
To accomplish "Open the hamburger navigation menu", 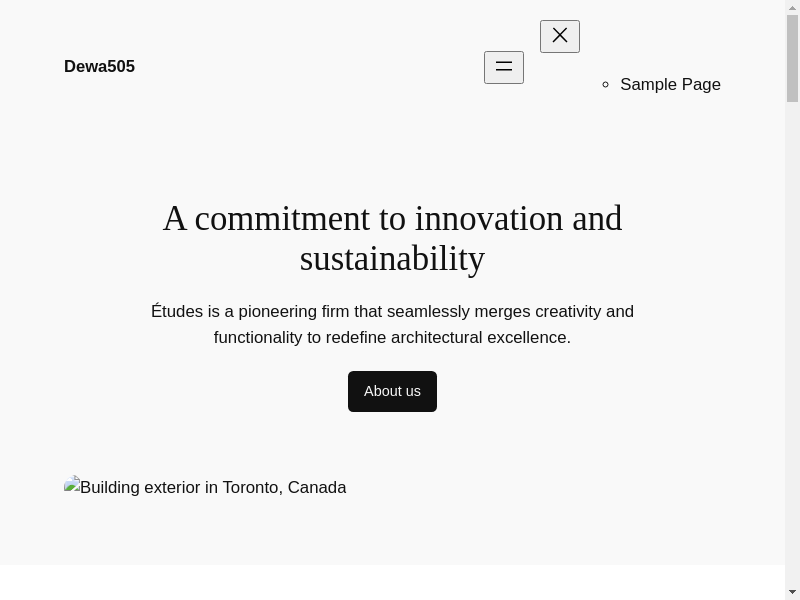I will (x=504, y=67).
